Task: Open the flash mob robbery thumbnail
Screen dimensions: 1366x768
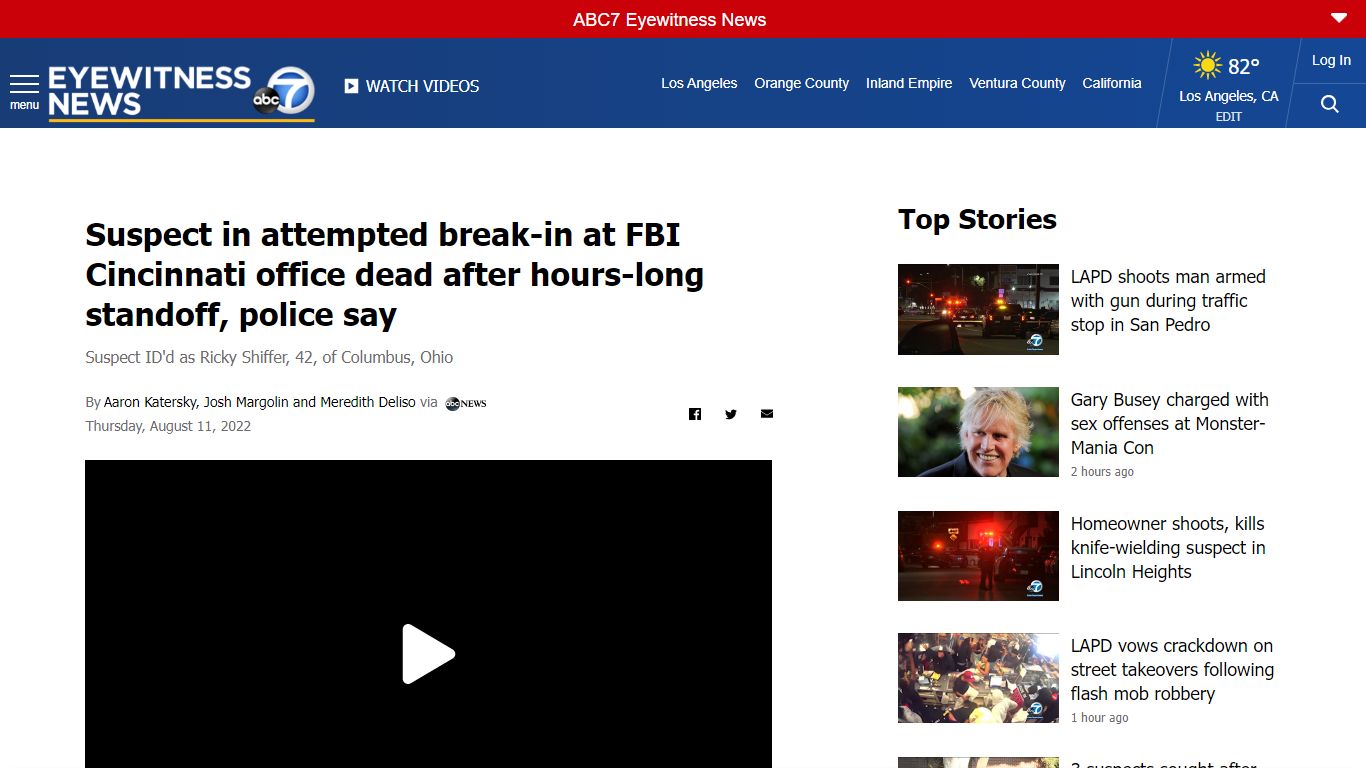Action: coord(978,678)
